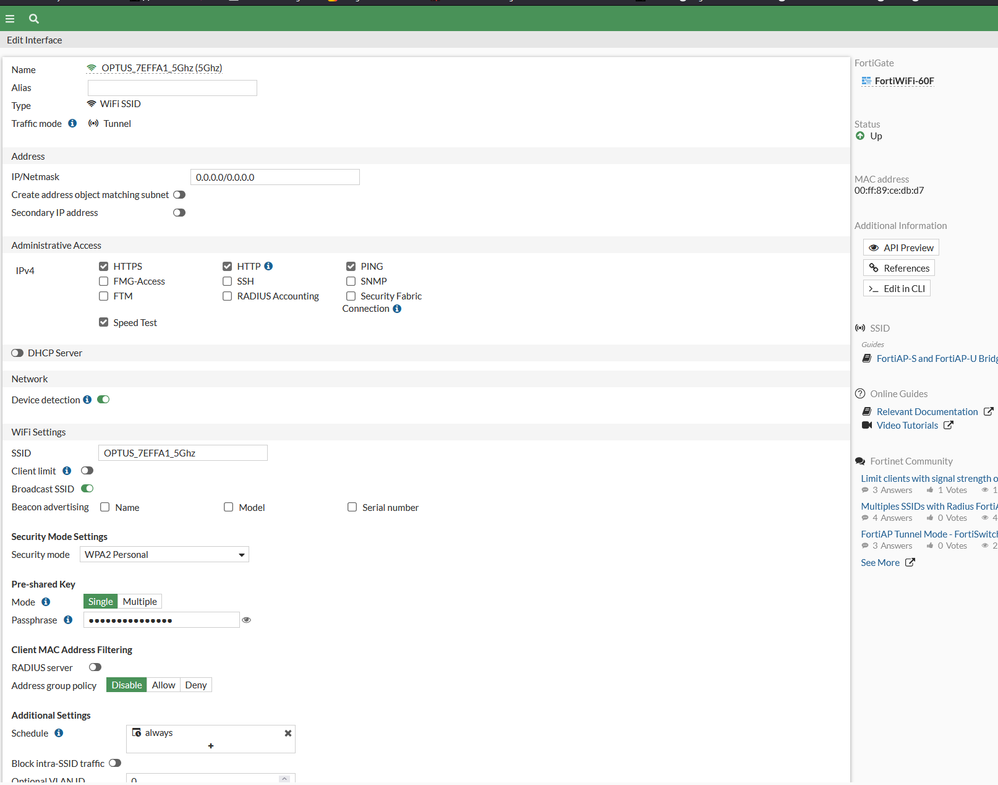Screen dimensions: 998x785
Task: Open Relevant Documentation link
Action: coord(927,412)
